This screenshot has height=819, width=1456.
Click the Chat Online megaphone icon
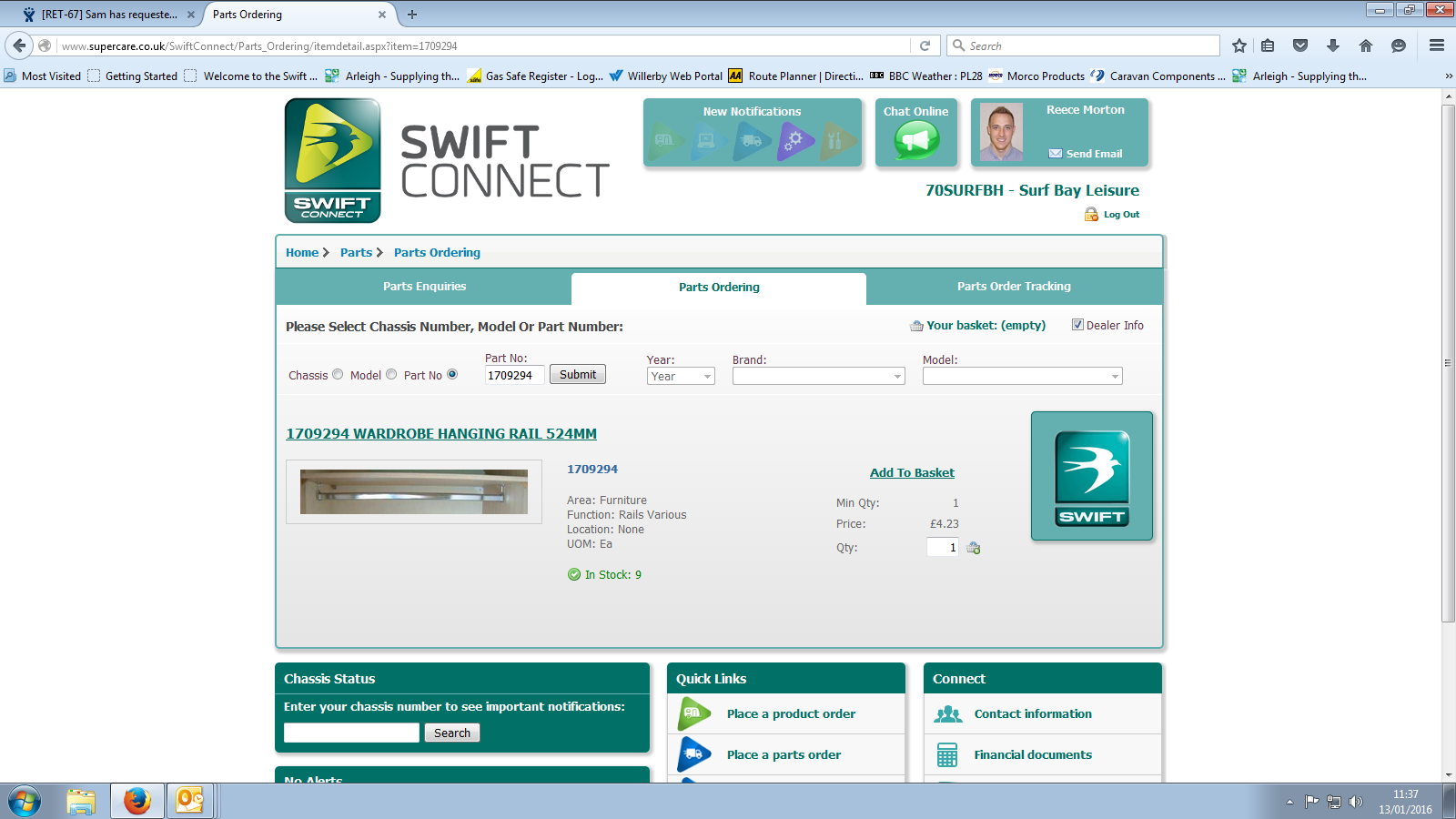(x=915, y=141)
